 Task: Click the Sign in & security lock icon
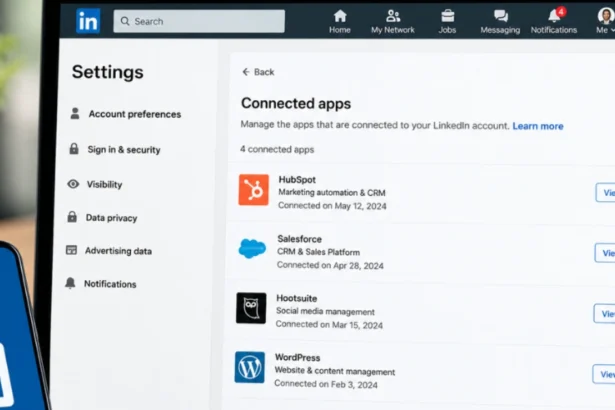74,149
